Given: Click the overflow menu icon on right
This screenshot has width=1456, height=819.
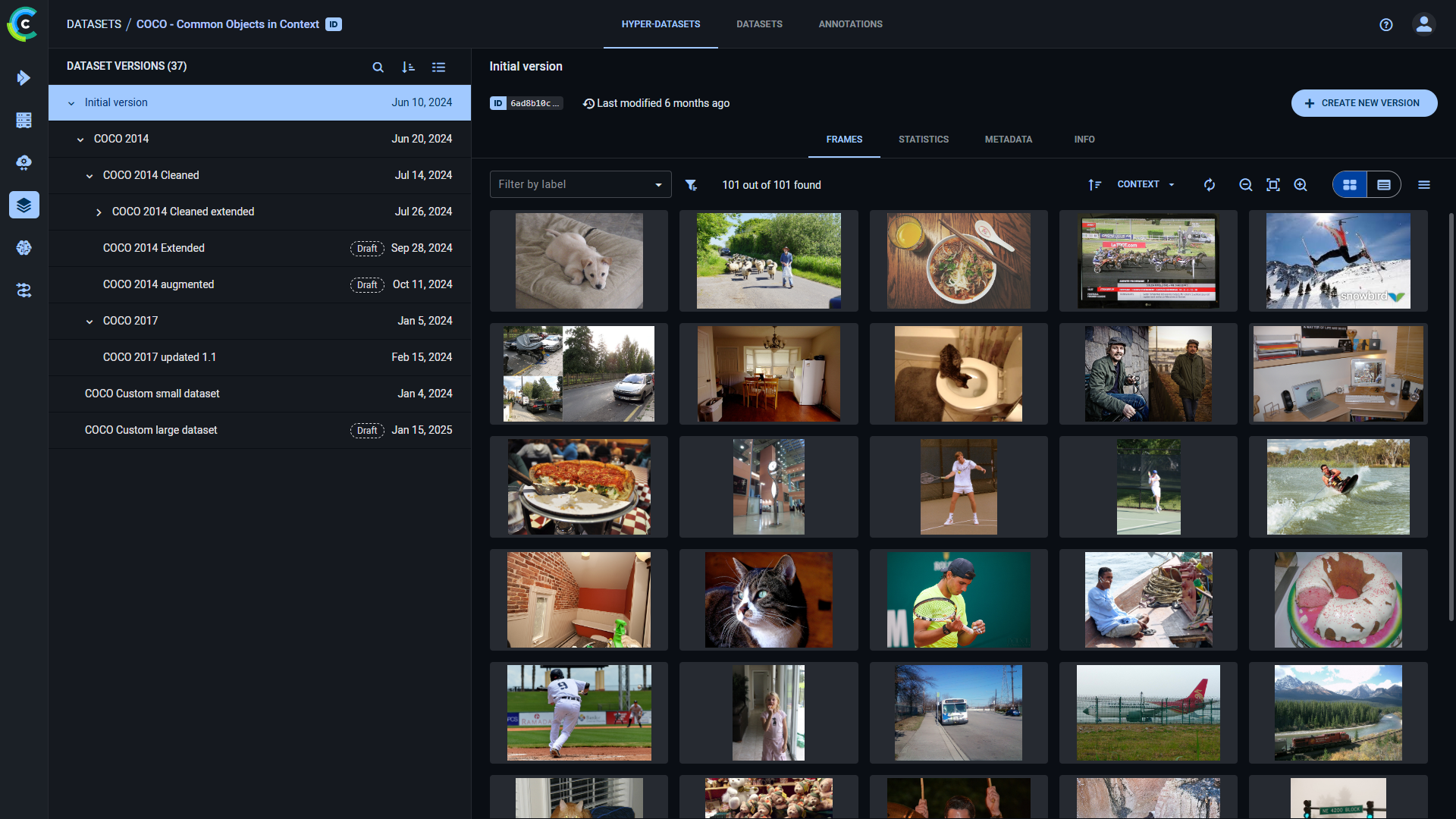Looking at the screenshot, I should point(1424,184).
